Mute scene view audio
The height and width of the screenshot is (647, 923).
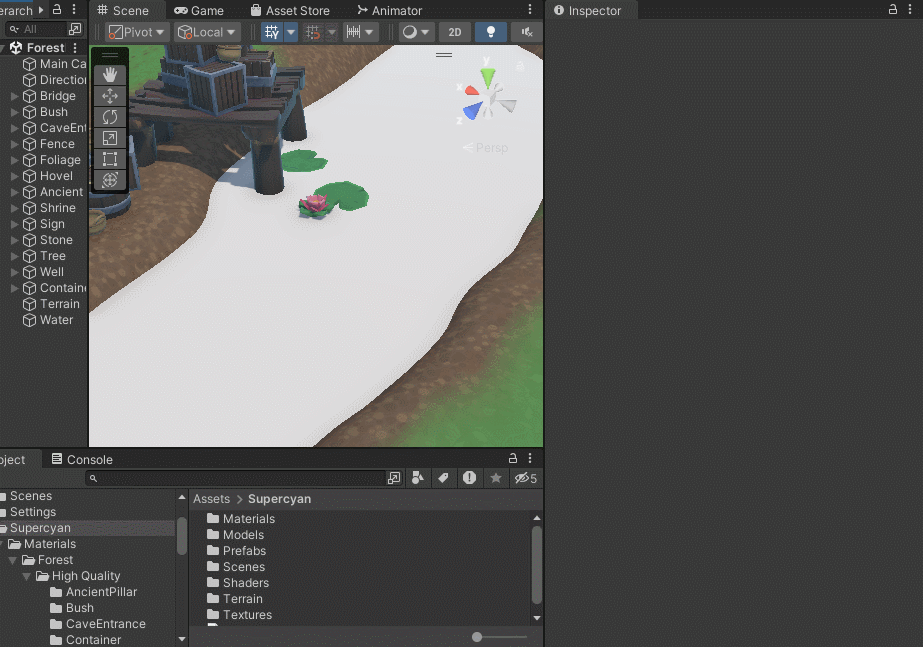(526, 31)
